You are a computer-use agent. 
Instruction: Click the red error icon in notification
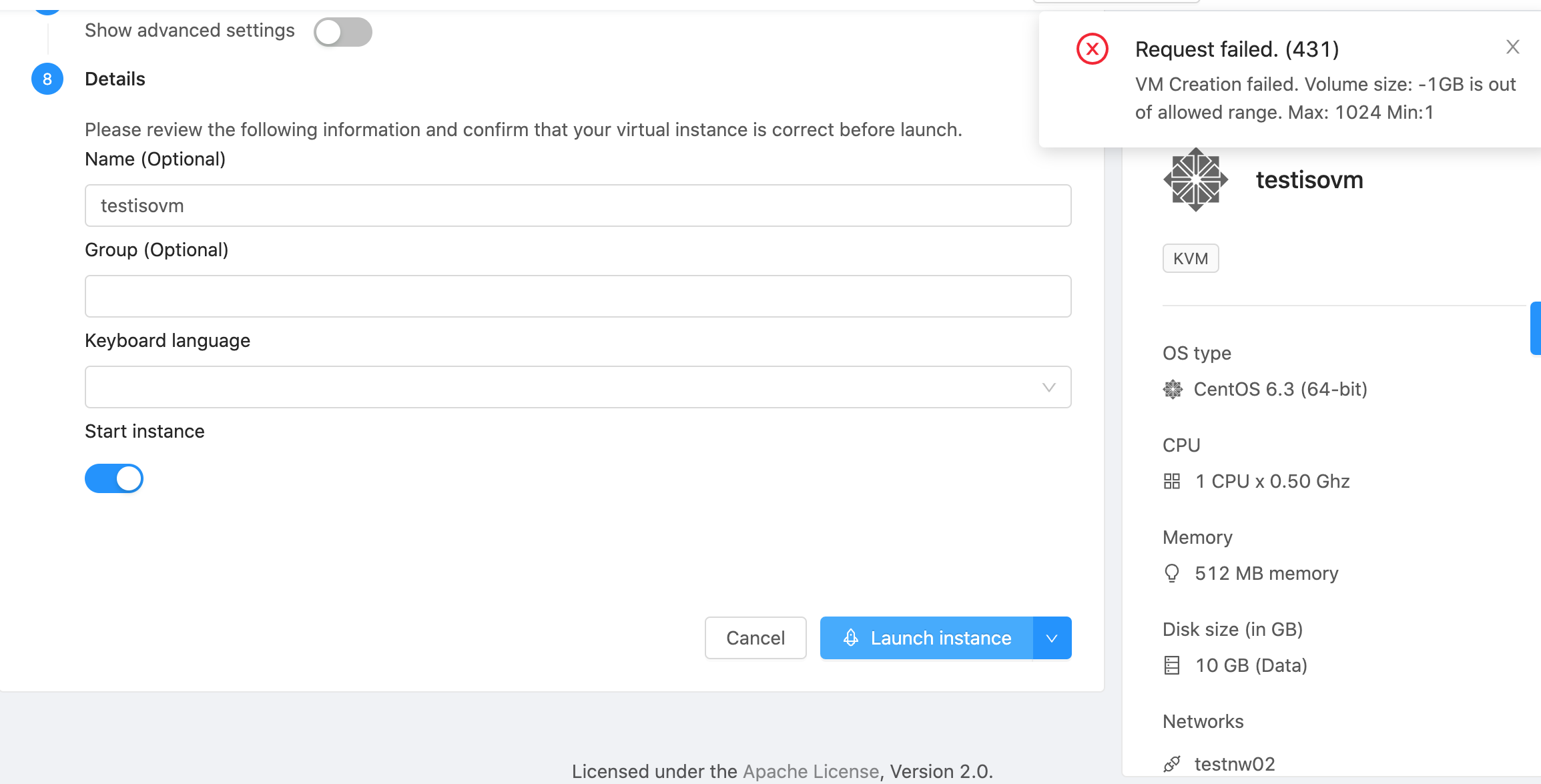[x=1093, y=49]
